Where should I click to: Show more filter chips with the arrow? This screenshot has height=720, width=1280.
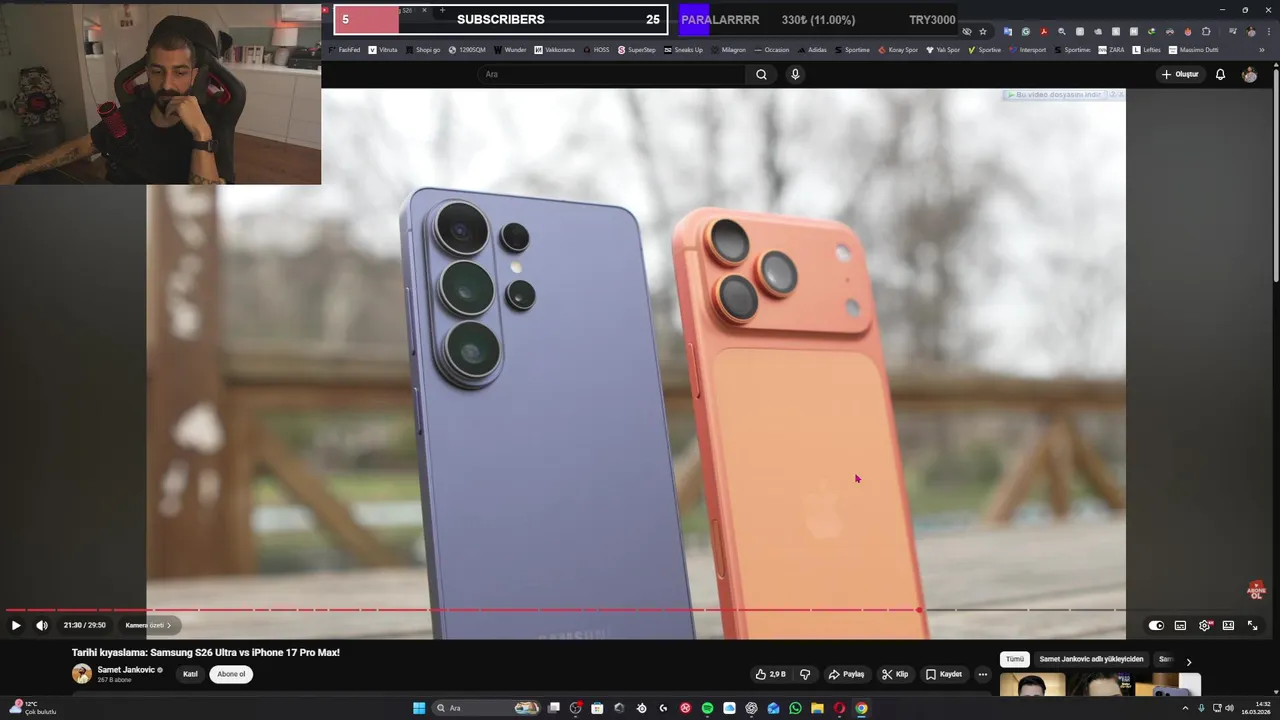click(x=1188, y=661)
